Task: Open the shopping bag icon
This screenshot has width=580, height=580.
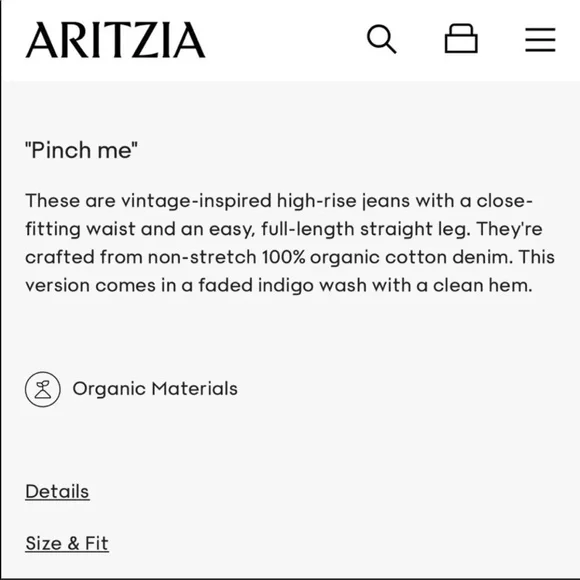Action: (461, 38)
